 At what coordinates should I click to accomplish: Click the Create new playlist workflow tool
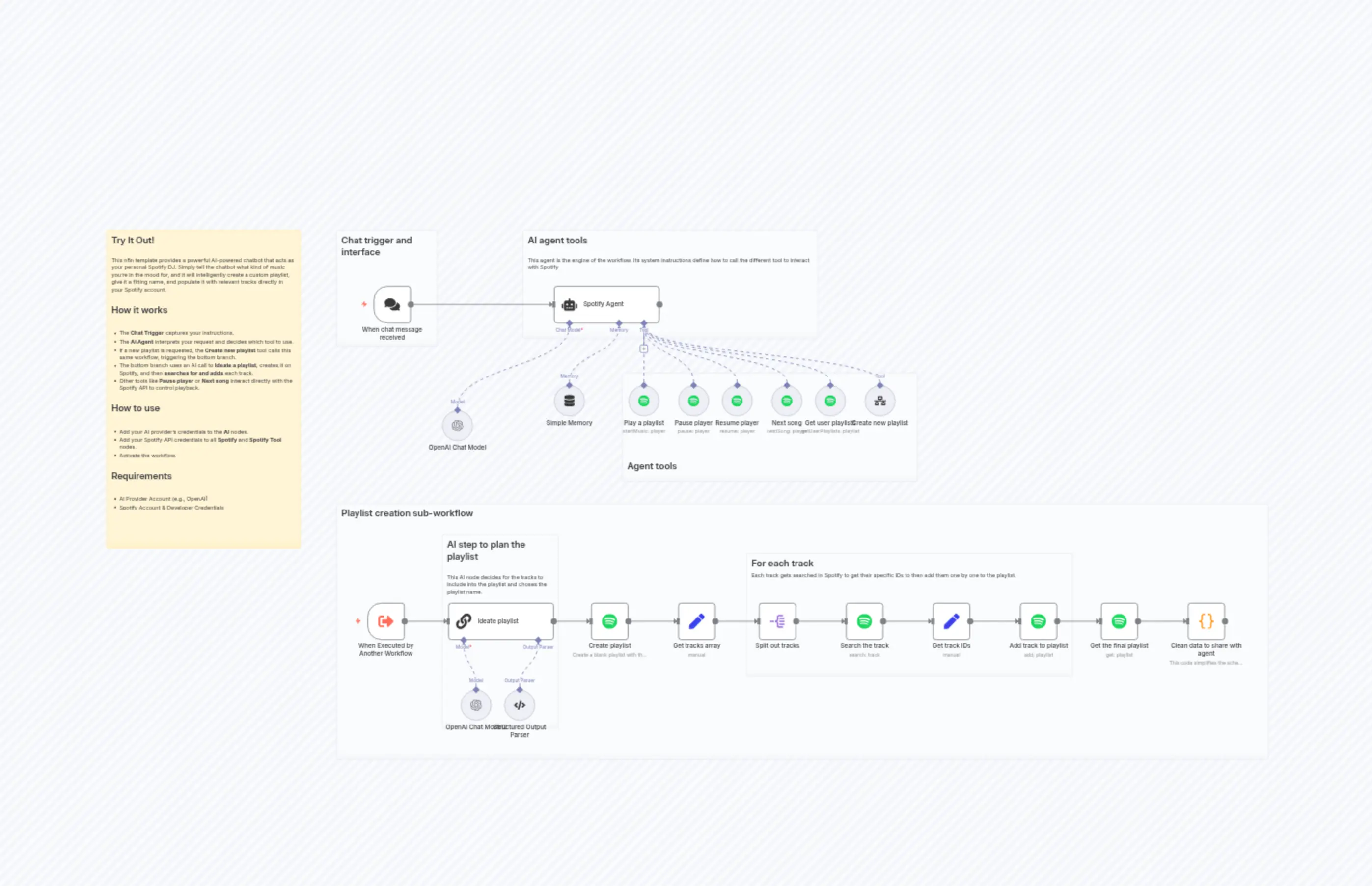tap(879, 401)
